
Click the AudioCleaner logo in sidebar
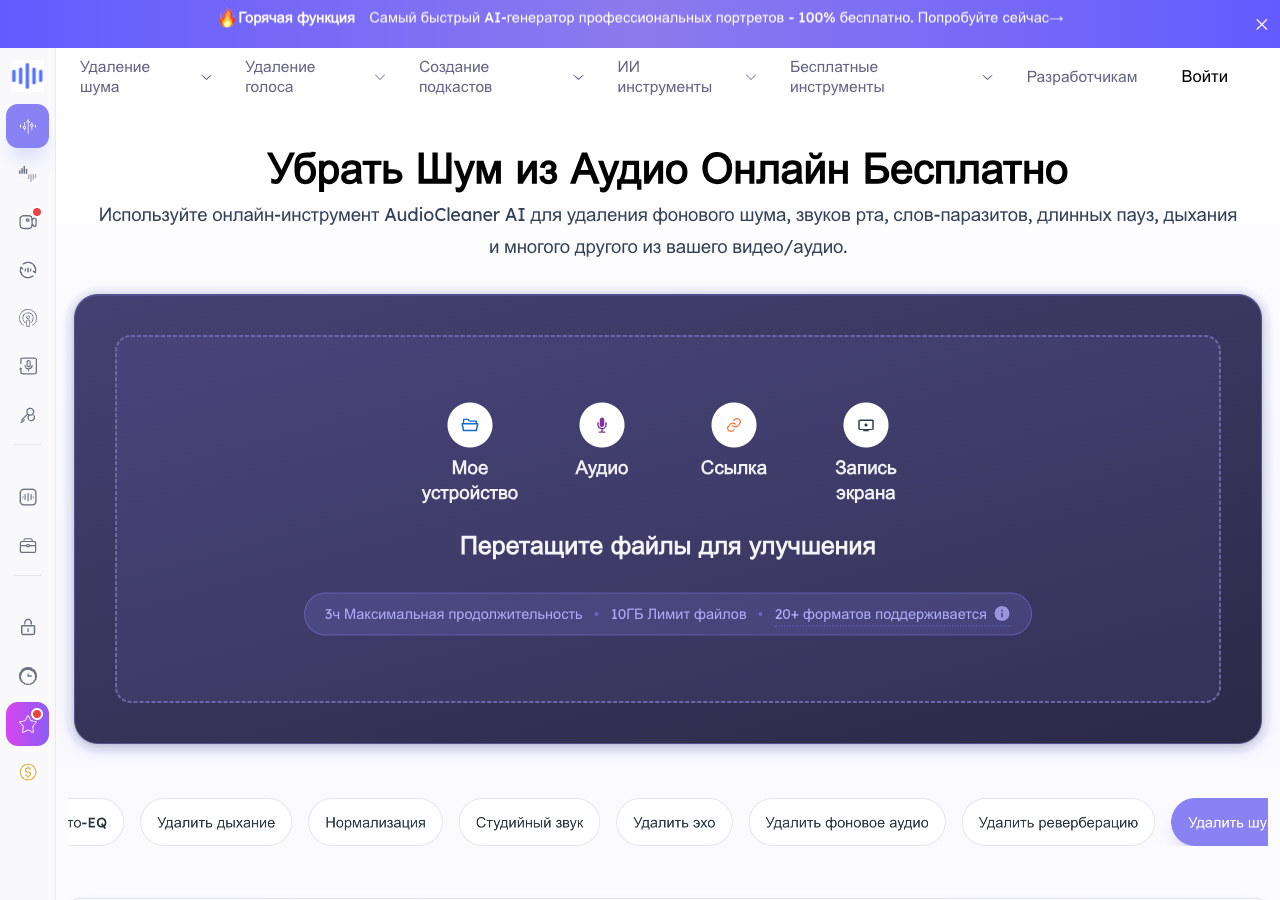[x=28, y=75]
